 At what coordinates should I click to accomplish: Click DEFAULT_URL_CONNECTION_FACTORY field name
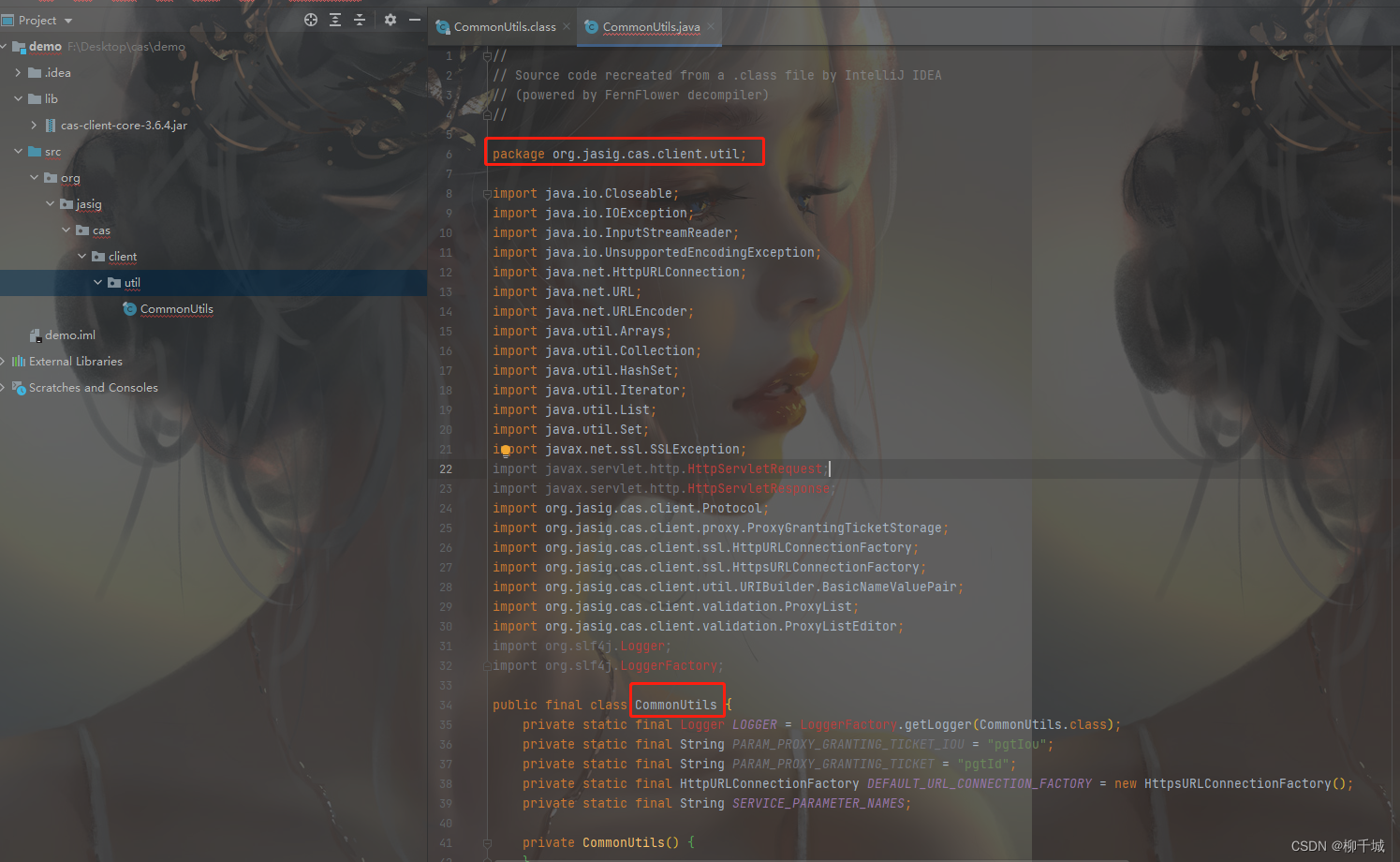pyautogui.click(x=980, y=784)
